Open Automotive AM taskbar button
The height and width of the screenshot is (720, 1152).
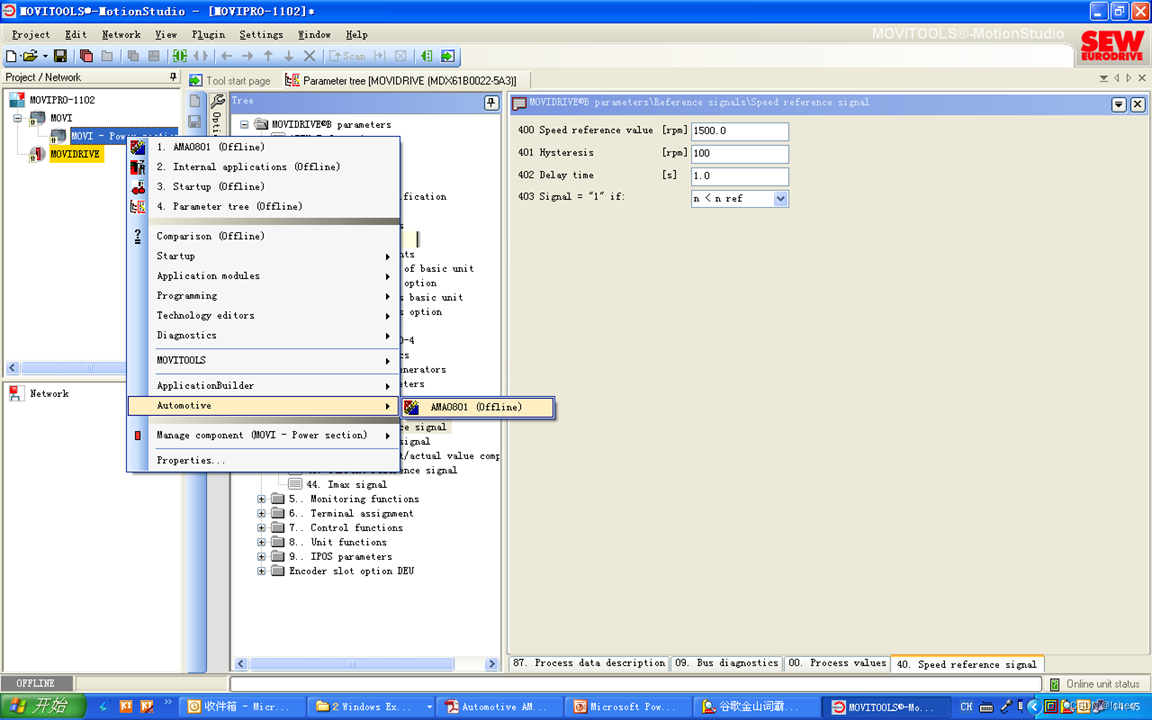click(x=500, y=707)
